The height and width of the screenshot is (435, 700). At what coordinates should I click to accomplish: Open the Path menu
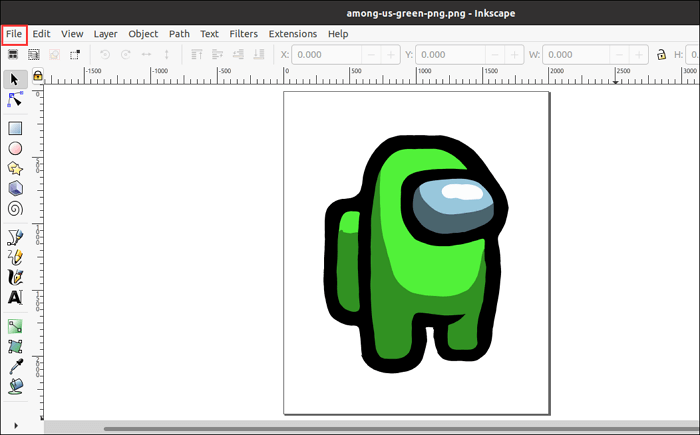coord(179,33)
